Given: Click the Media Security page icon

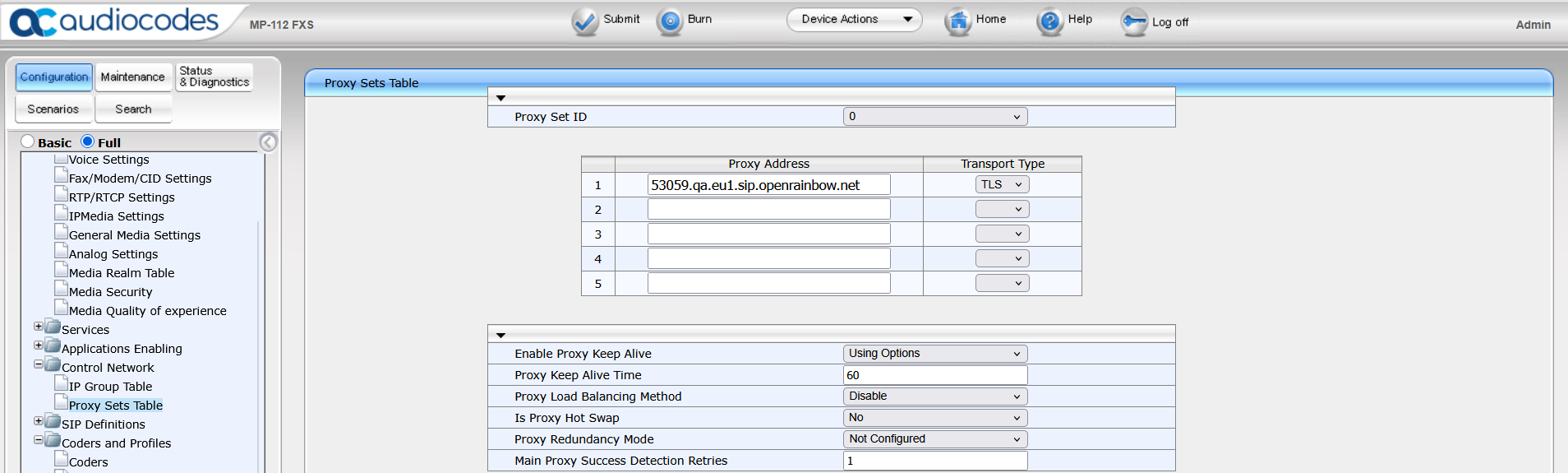Looking at the screenshot, I should point(61,289).
